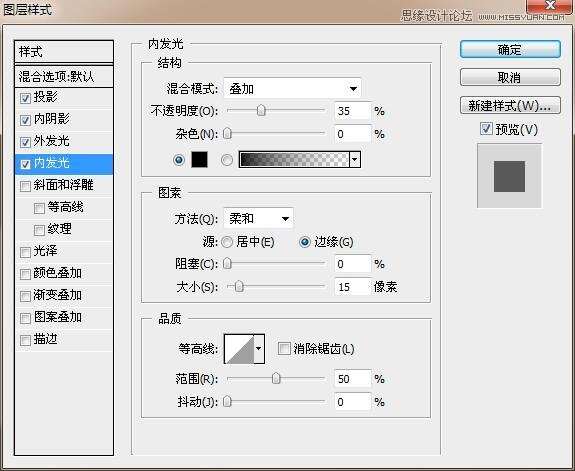Click the size value field showing 15
The width and height of the screenshot is (575, 471).
pos(352,286)
